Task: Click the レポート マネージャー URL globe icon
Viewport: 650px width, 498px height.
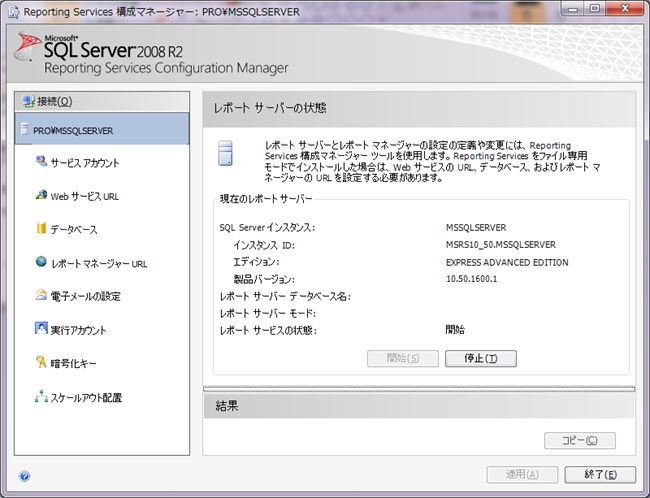Action: click(x=41, y=262)
